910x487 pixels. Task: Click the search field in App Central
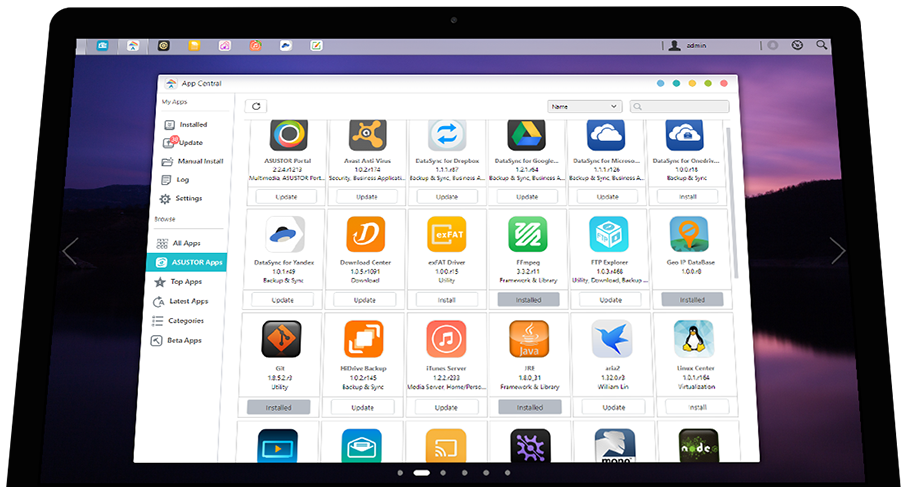tap(680, 106)
